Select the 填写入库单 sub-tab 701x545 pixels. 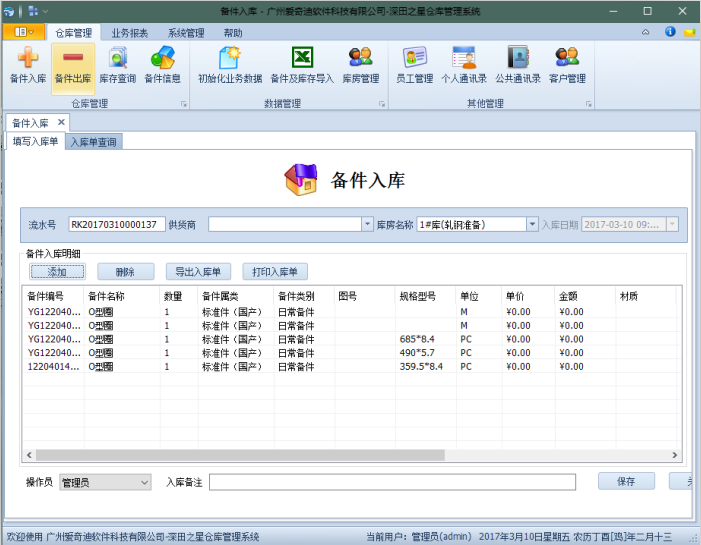[x=35, y=141]
